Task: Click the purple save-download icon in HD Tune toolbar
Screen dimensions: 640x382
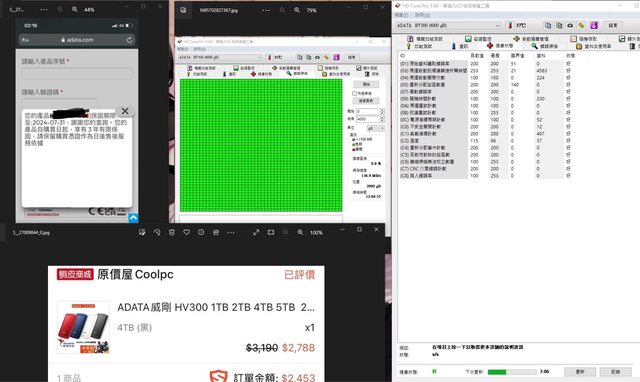Action: tap(594, 25)
